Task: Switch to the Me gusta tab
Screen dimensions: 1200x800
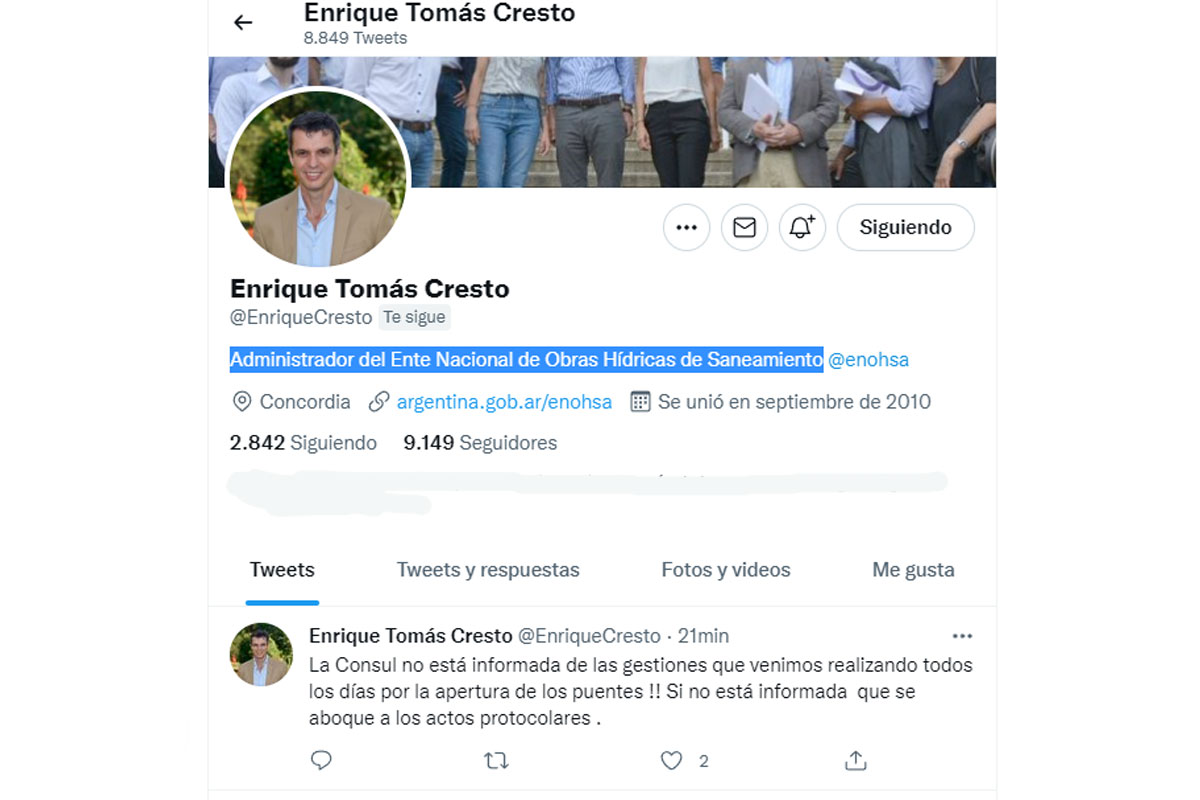Action: (913, 570)
